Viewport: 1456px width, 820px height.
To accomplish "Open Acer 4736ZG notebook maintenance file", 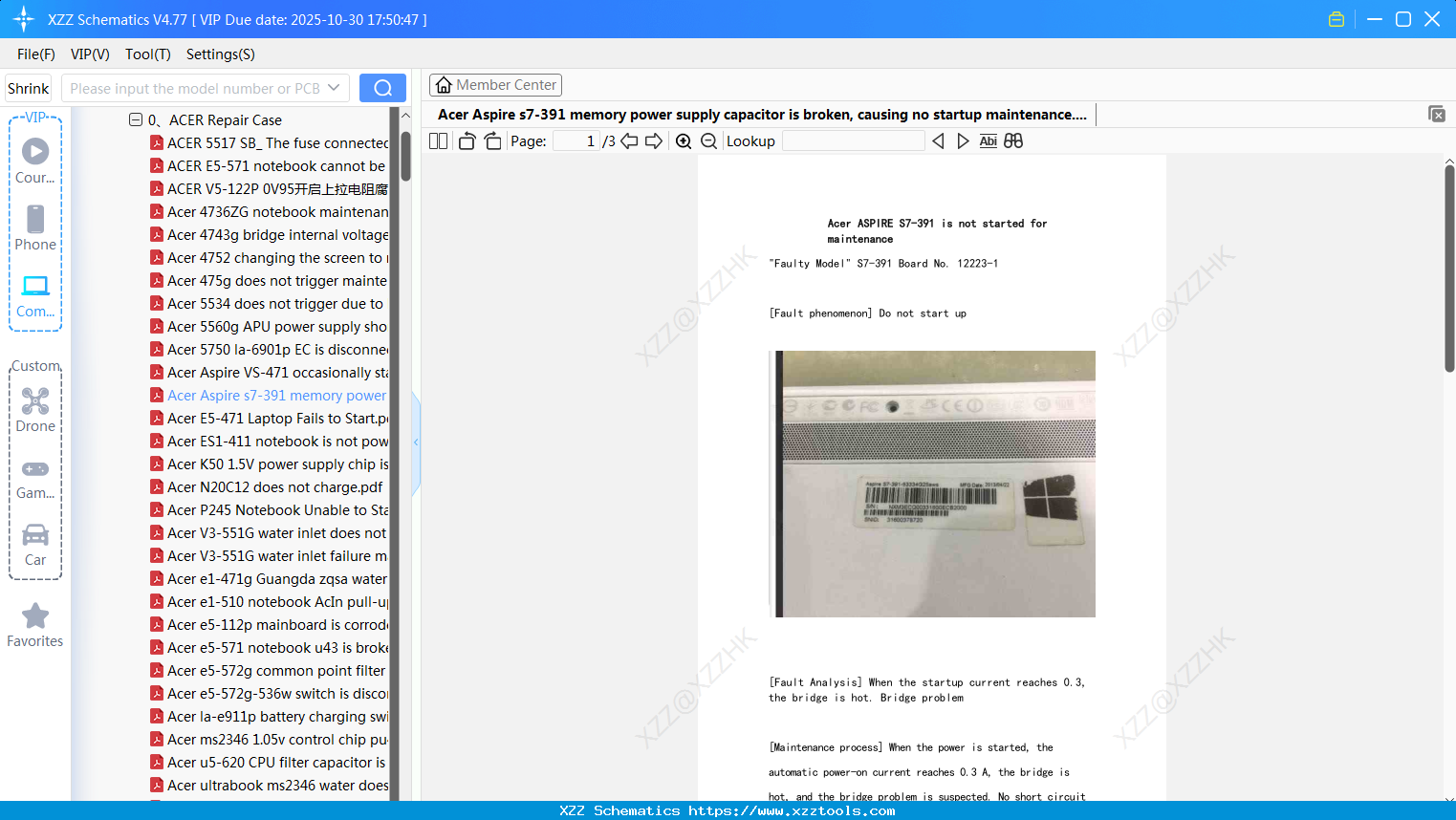I will click(270, 212).
